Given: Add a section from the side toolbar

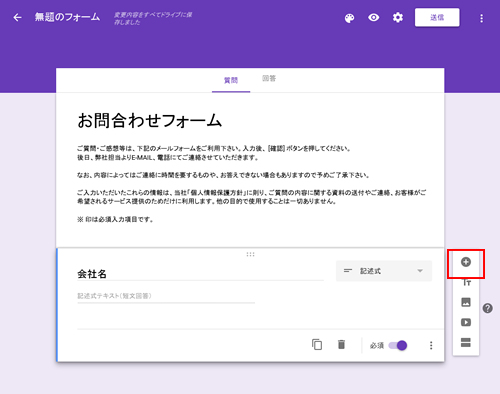Looking at the screenshot, I should click(x=466, y=342).
